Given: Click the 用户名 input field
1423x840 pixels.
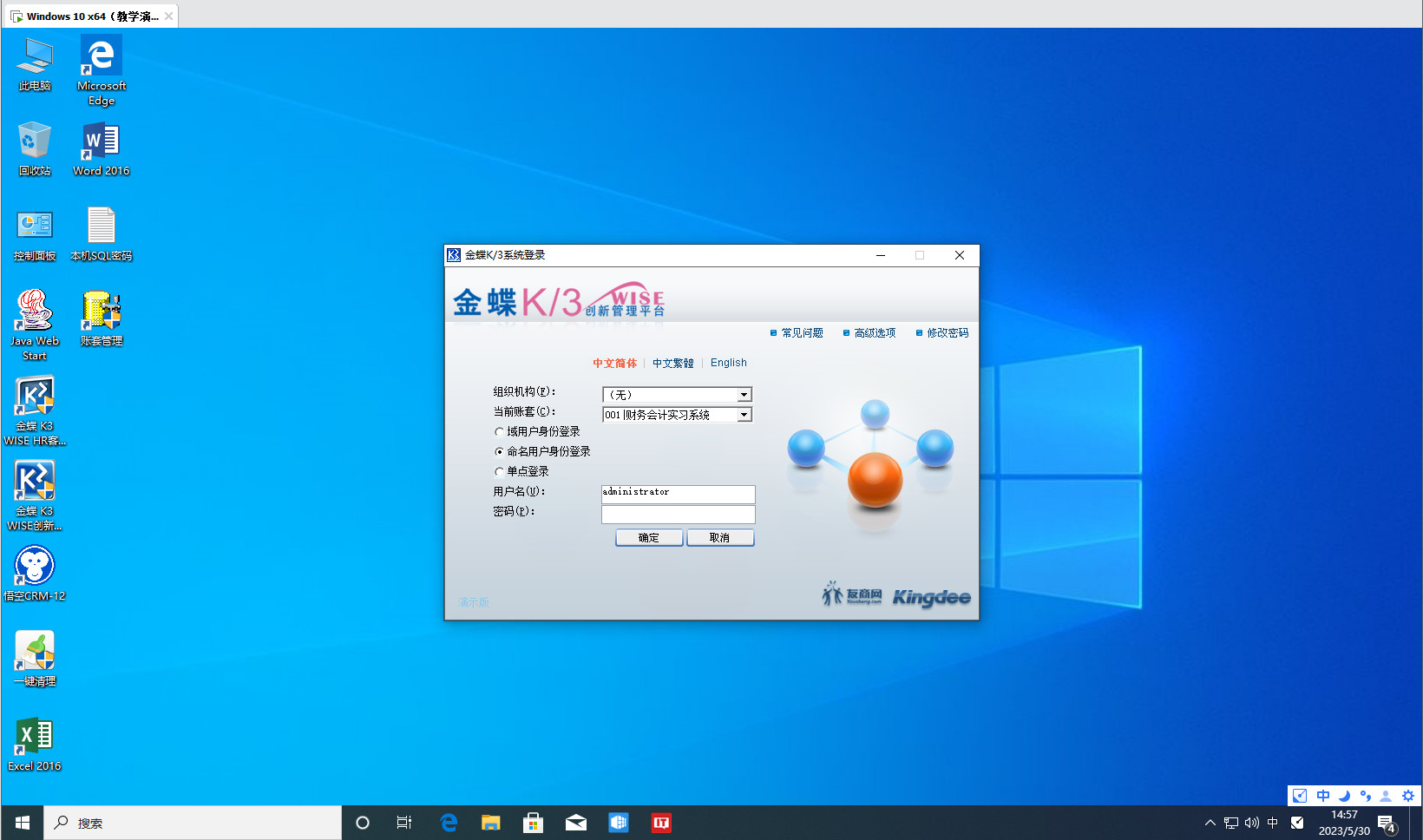Looking at the screenshot, I should pyautogui.click(x=679, y=494).
